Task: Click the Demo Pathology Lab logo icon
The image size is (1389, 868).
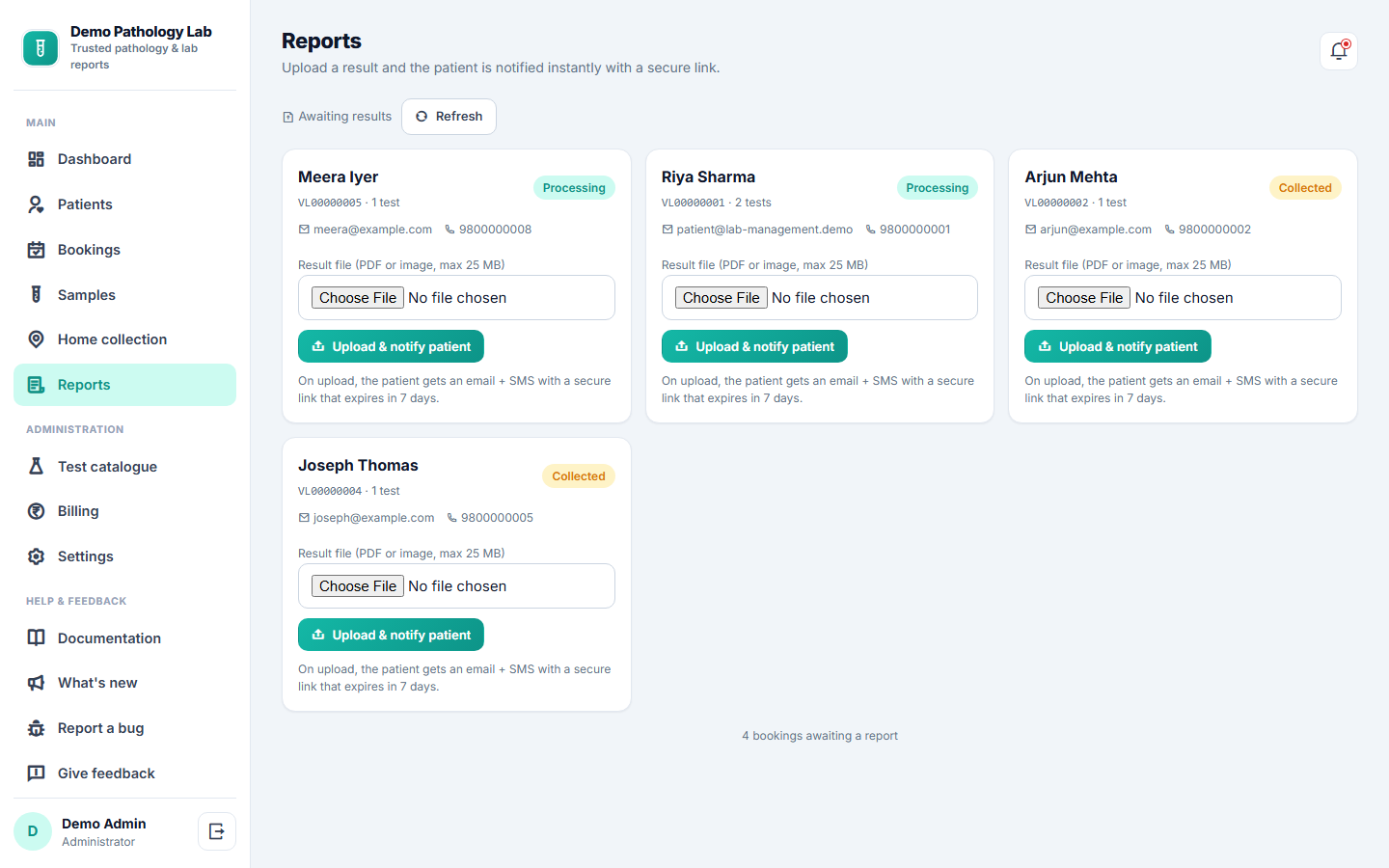Action: (41, 48)
